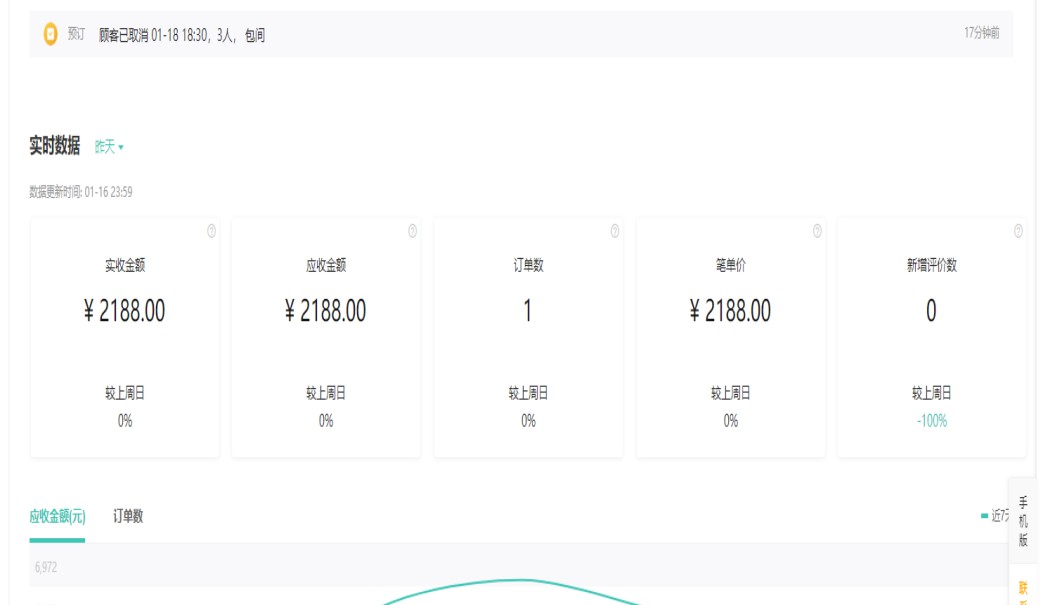This screenshot has width=1043, height=605.
Task: Click the 实收金额 ¥2188.00 value
Action: click(x=125, y=311)
